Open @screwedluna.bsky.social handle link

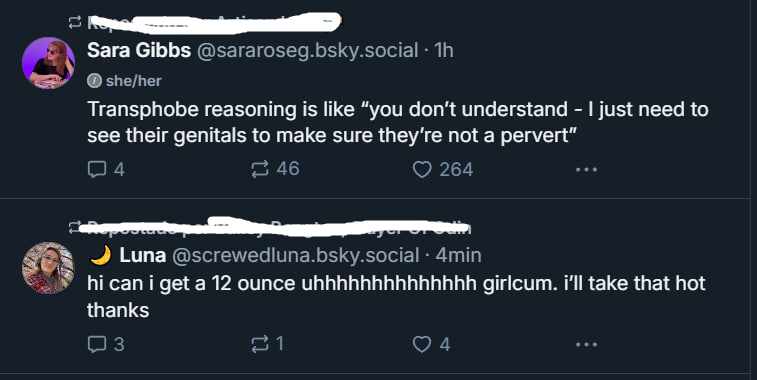(x=295, y=255)
